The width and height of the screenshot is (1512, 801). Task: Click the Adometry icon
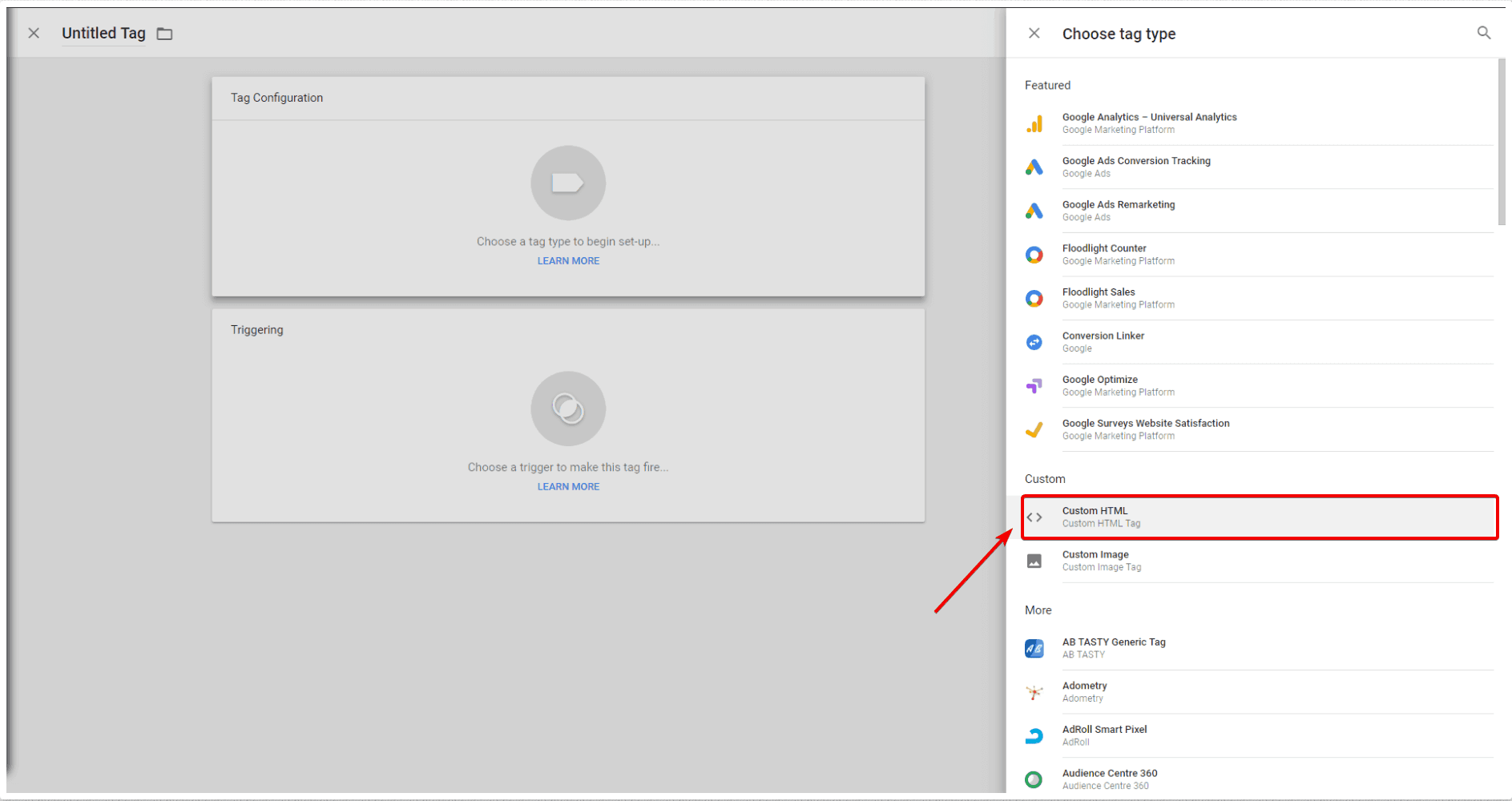(1034, 692)
